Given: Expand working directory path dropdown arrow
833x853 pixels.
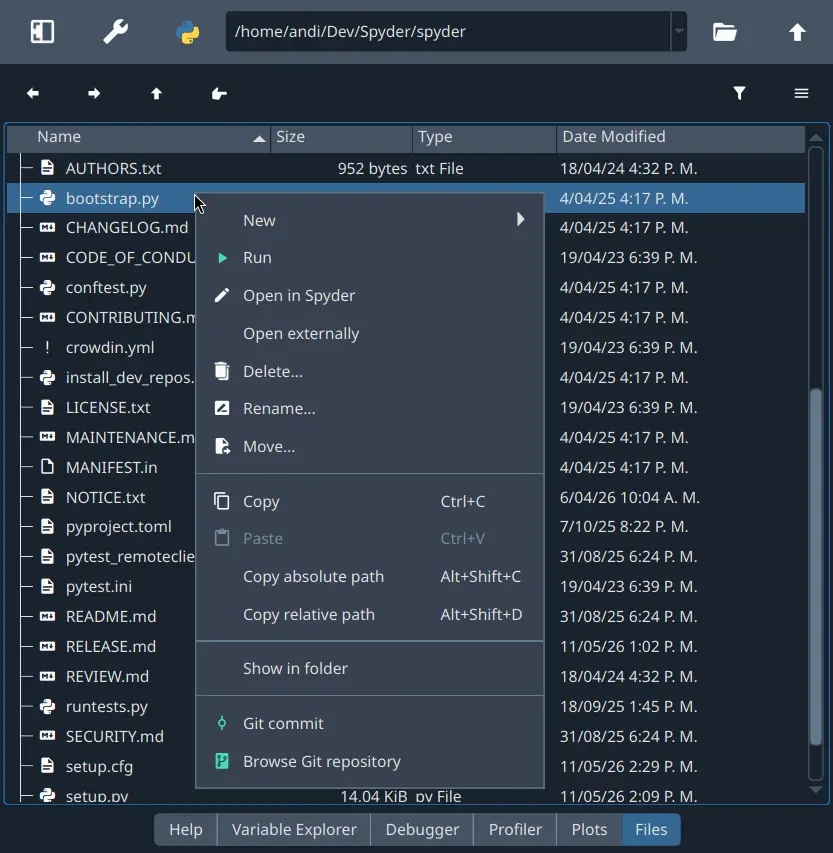Looking at the screenshot, I should tap(678, 32).
